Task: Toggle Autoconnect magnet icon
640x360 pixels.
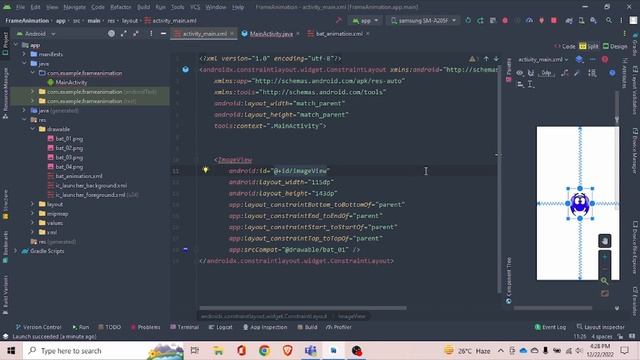Action: (531, 73)
